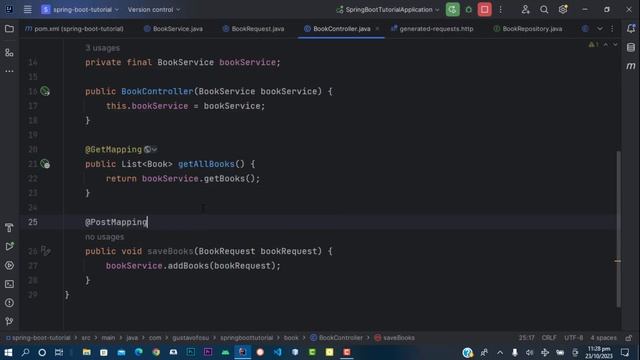
Task: Open IDE settings gear
Action: click(563, 9)
